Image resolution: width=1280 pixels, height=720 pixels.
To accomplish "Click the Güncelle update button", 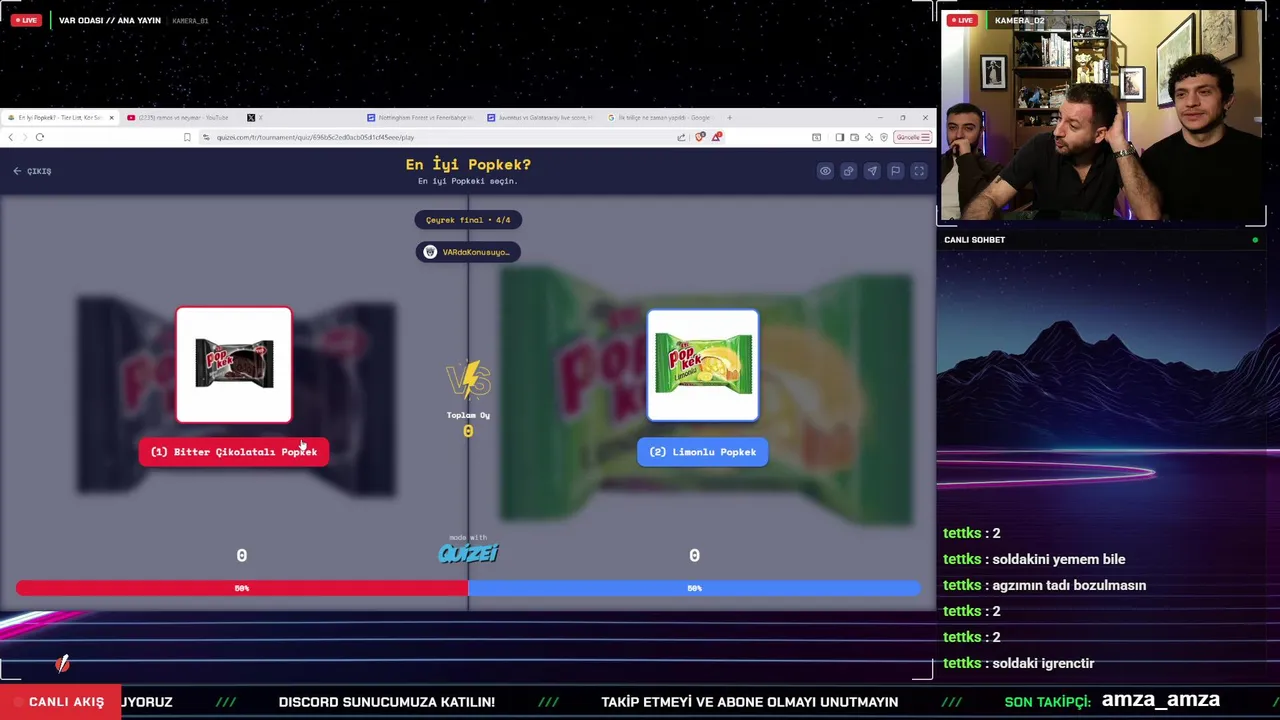I will pos(911,137).
